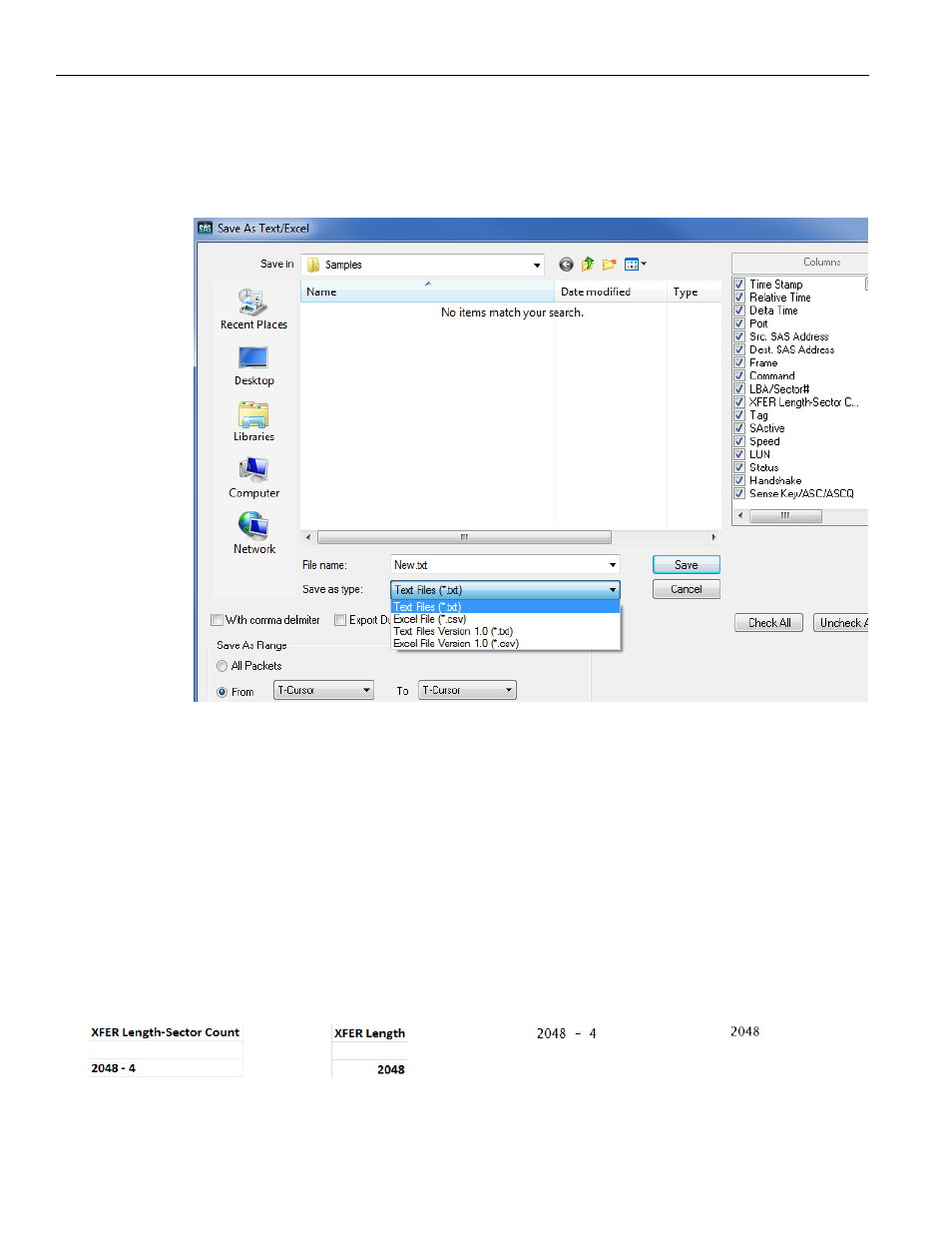Screen dimensions: 952x1233
Task: Open Recent Places shortcut
Action: (x=253, y=309)
